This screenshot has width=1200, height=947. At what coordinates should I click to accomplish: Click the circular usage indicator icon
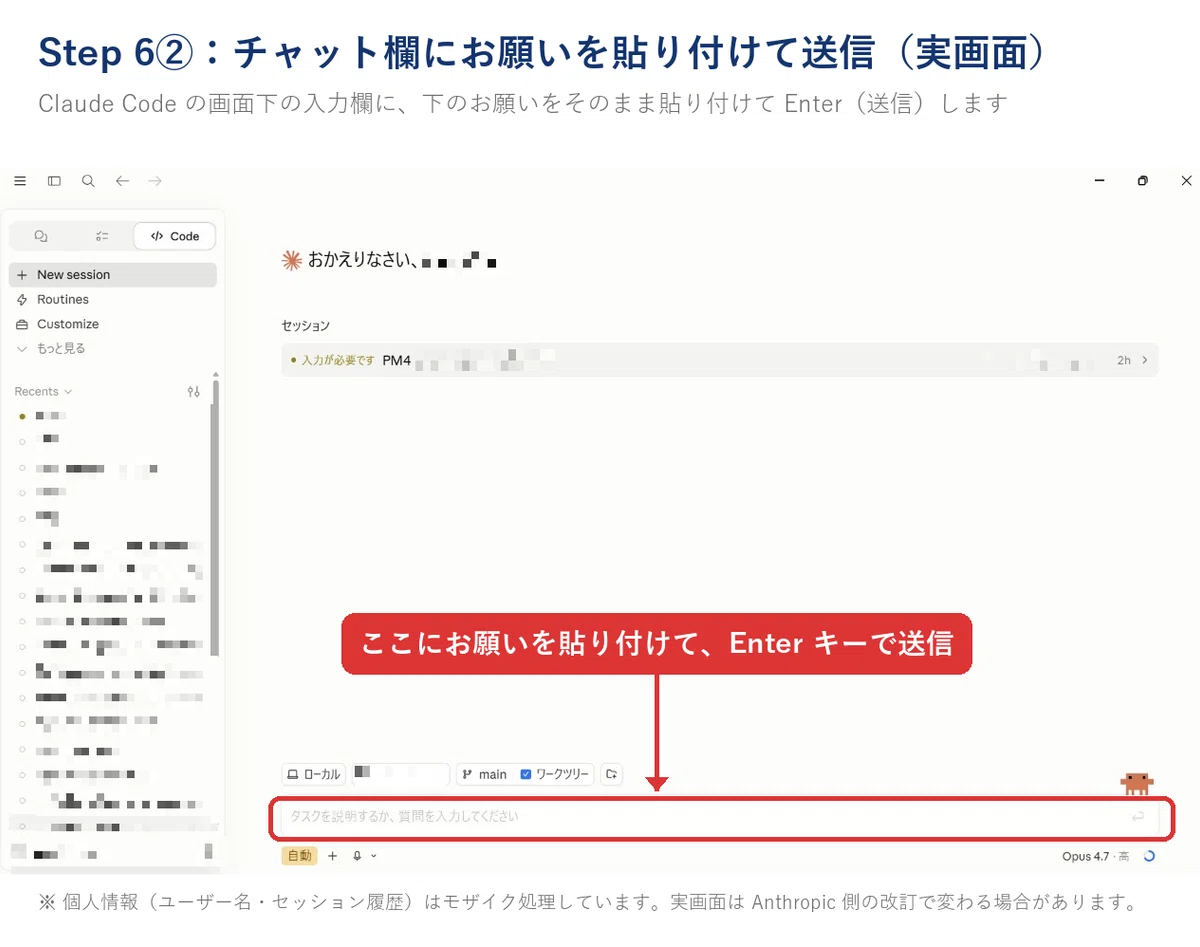click(x=1149, y=856)
